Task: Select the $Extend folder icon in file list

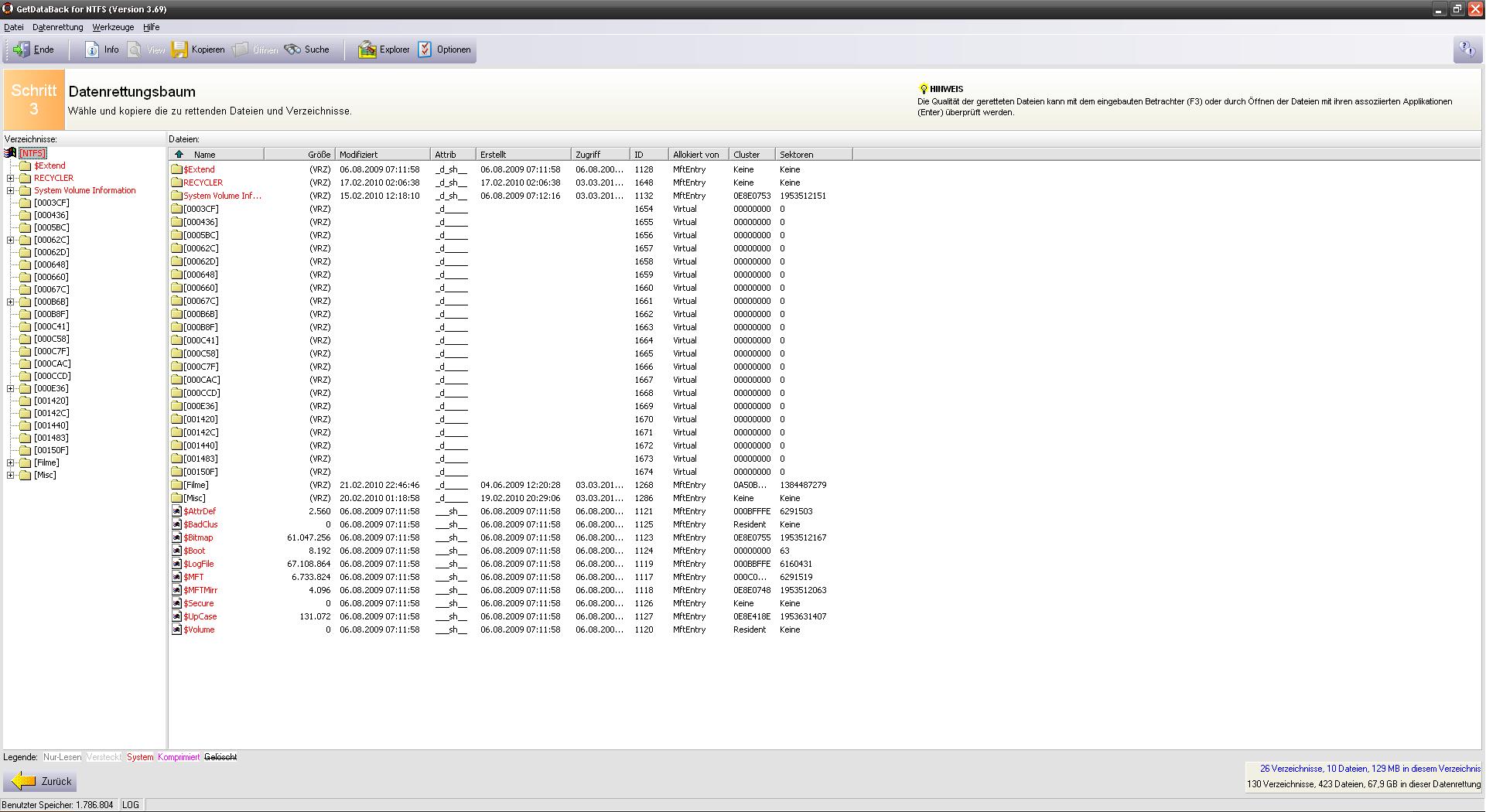Action: point(176,169)
